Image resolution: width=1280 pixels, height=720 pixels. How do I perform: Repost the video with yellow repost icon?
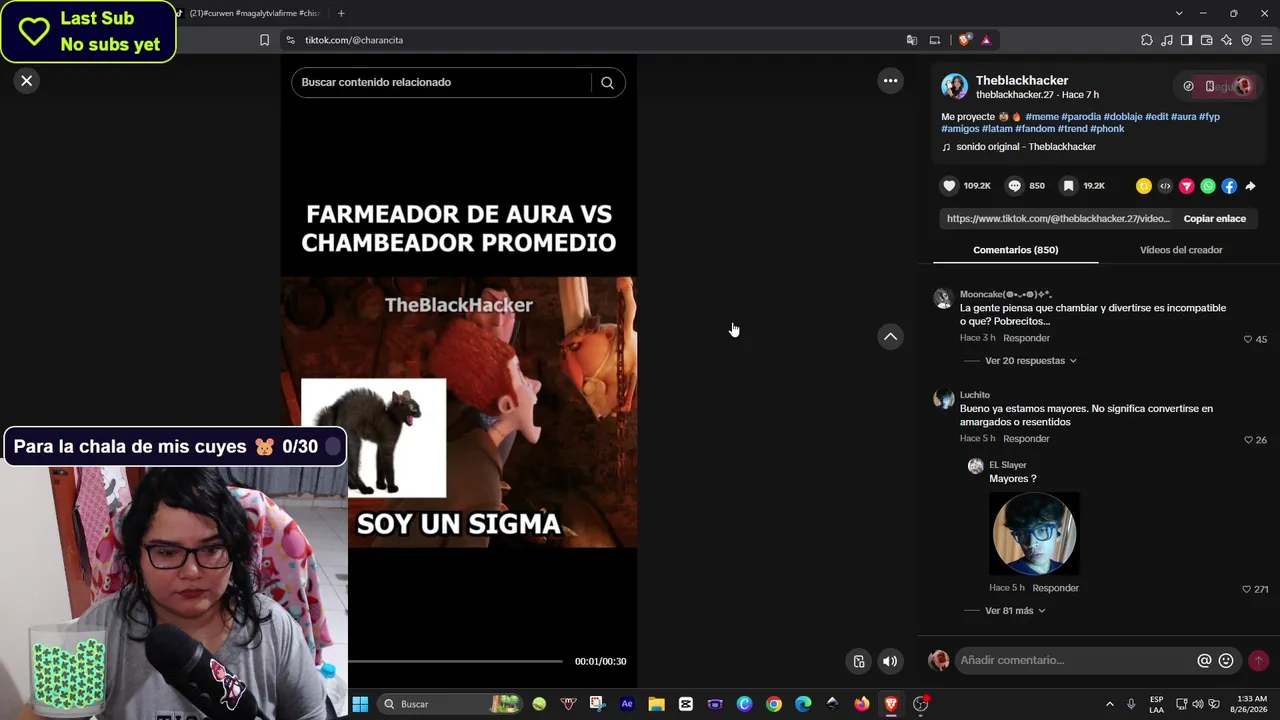(x=1144, y=186)
